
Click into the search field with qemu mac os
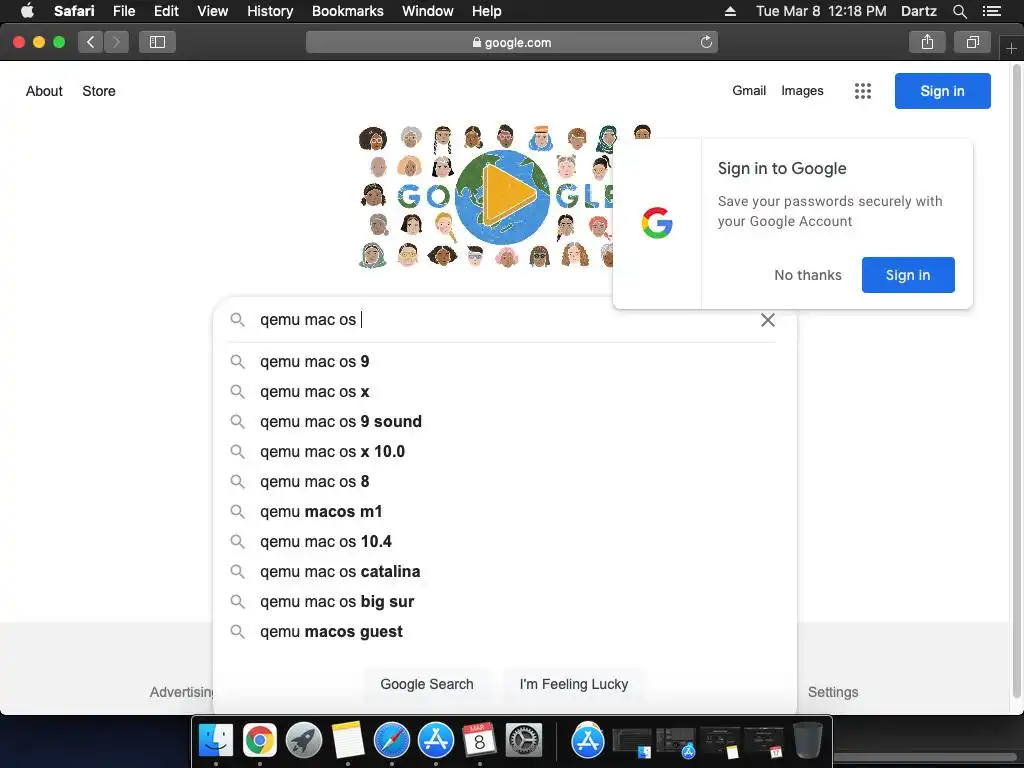click(503, 319)
